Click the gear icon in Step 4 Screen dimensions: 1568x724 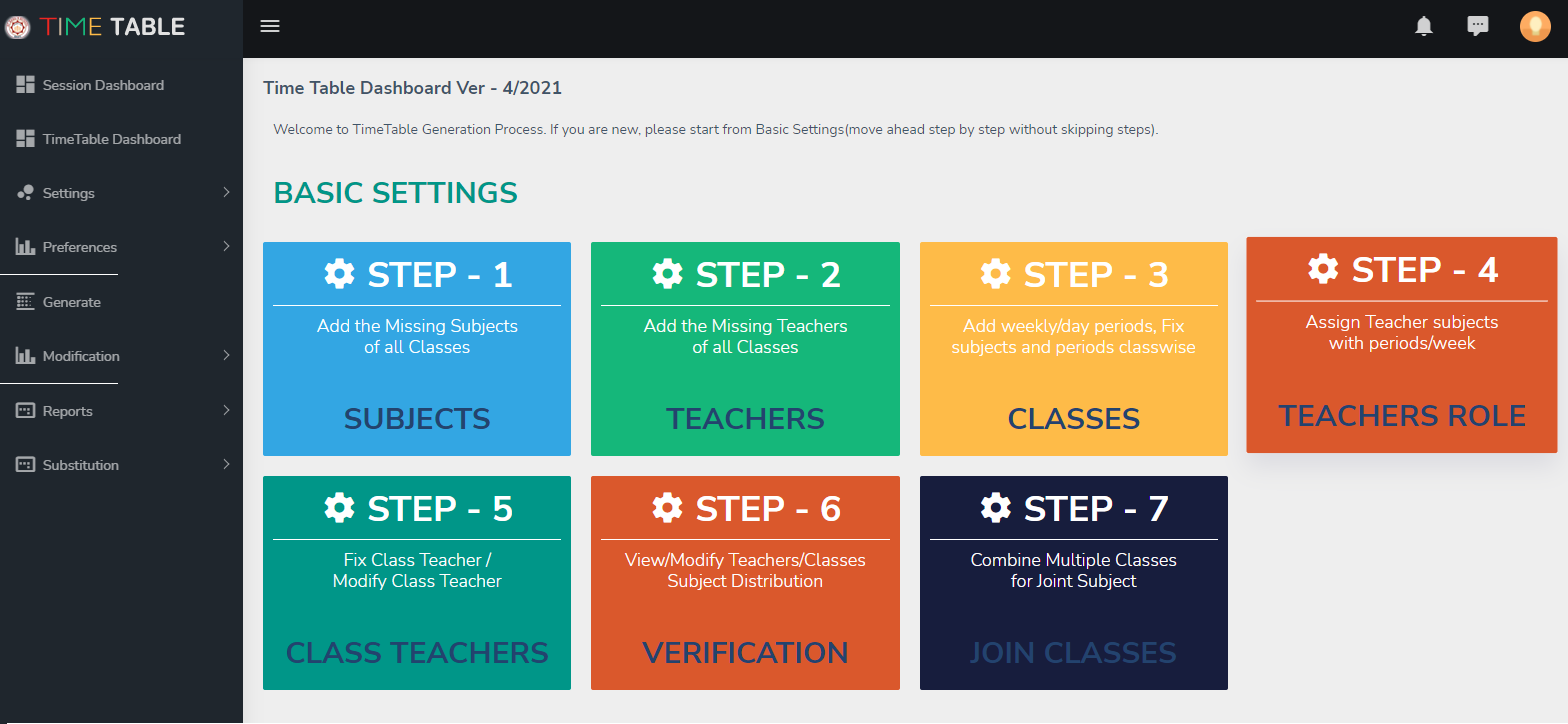[x=1324, y=269]
